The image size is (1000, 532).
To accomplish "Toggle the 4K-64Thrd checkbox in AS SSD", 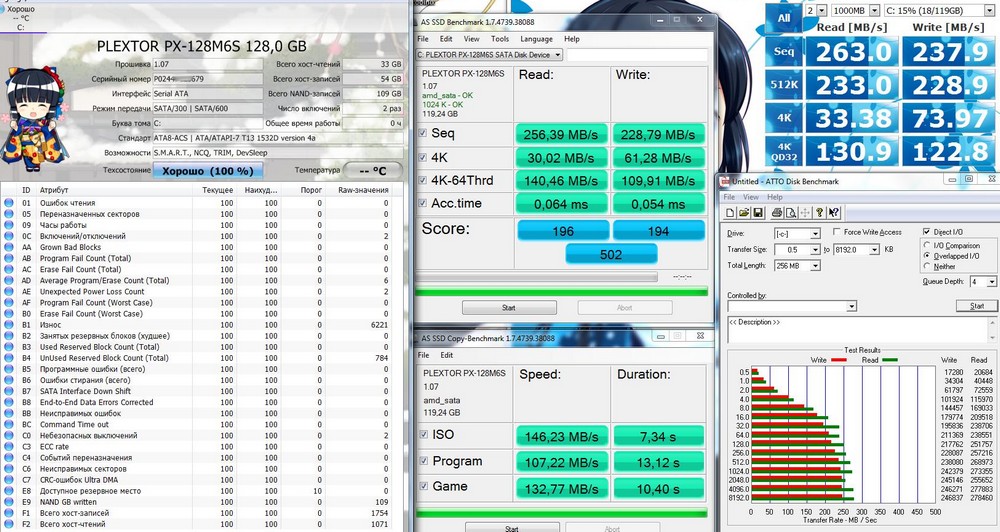I will pyautogui.click(x=422, y=181).
